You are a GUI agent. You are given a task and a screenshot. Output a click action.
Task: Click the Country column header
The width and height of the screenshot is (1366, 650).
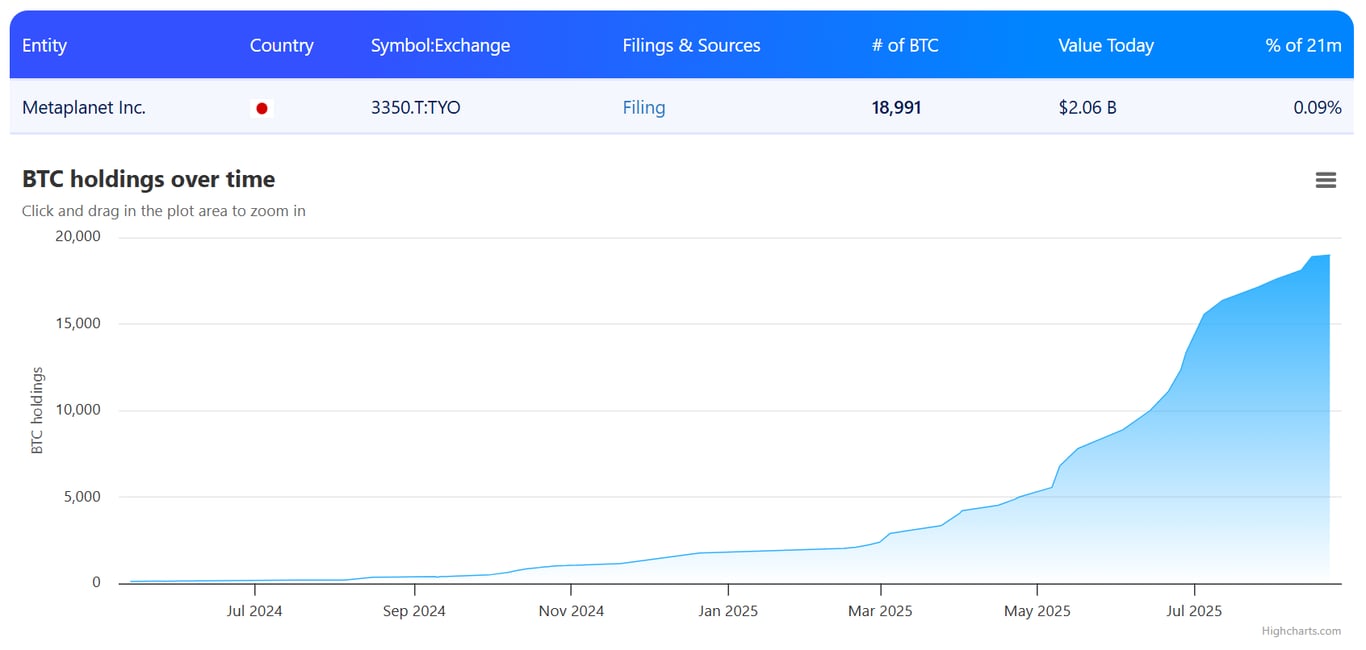(x=281, y=45)
